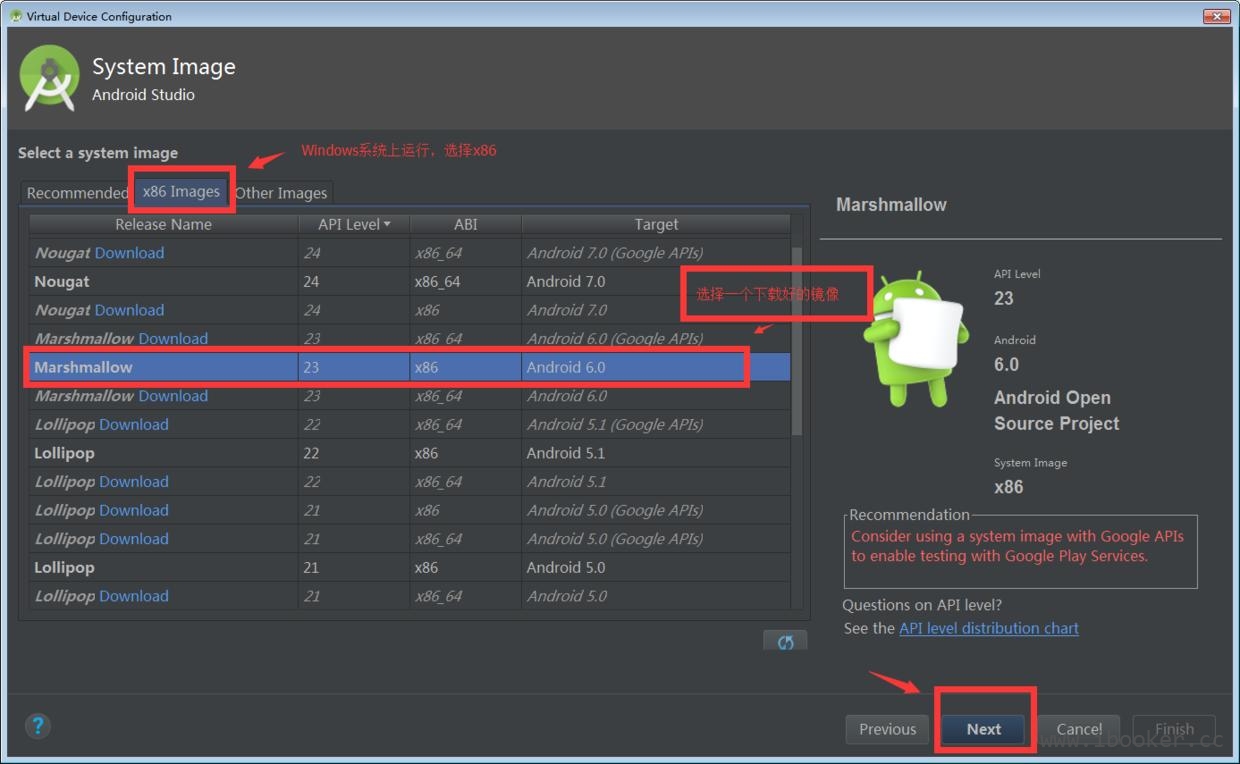Click the Previous button

point(887,729)
